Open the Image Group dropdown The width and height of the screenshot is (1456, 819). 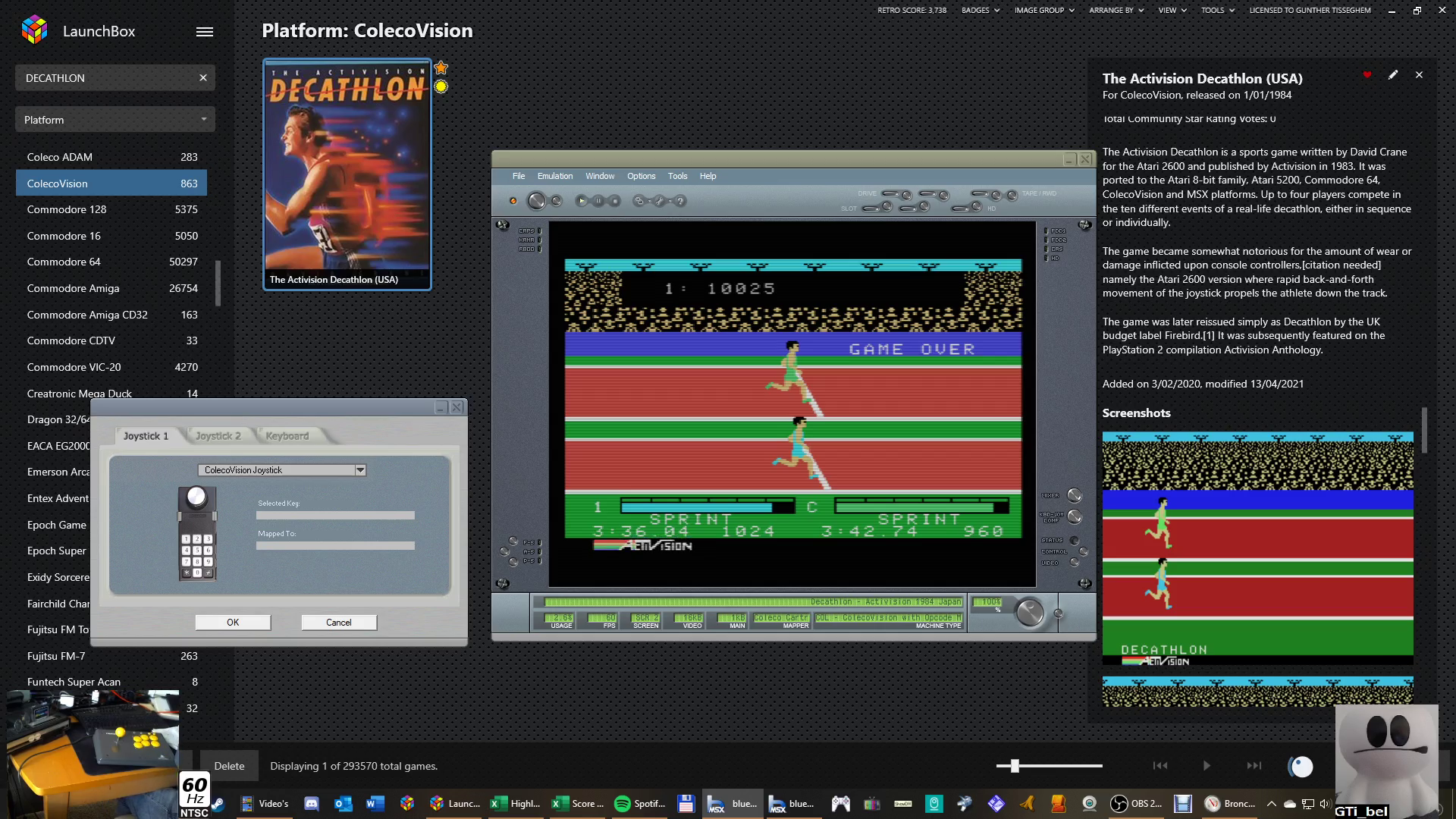(x=1043, y=11)
